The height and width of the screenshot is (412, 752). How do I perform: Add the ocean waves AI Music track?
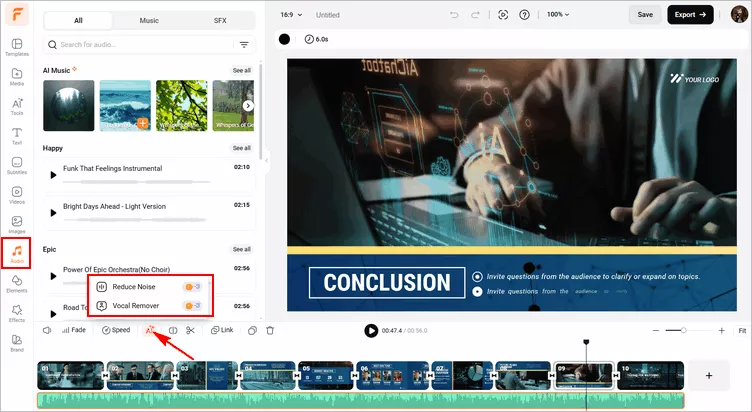pos(142,123)
